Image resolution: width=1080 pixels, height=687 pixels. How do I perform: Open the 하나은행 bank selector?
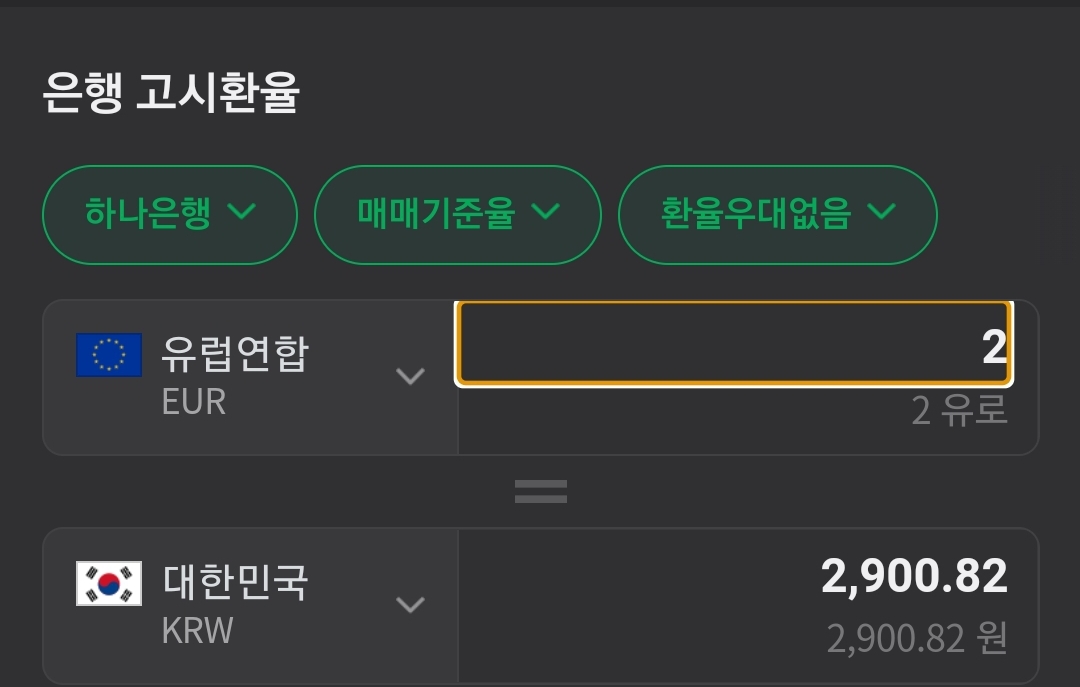tap(170, 214)
